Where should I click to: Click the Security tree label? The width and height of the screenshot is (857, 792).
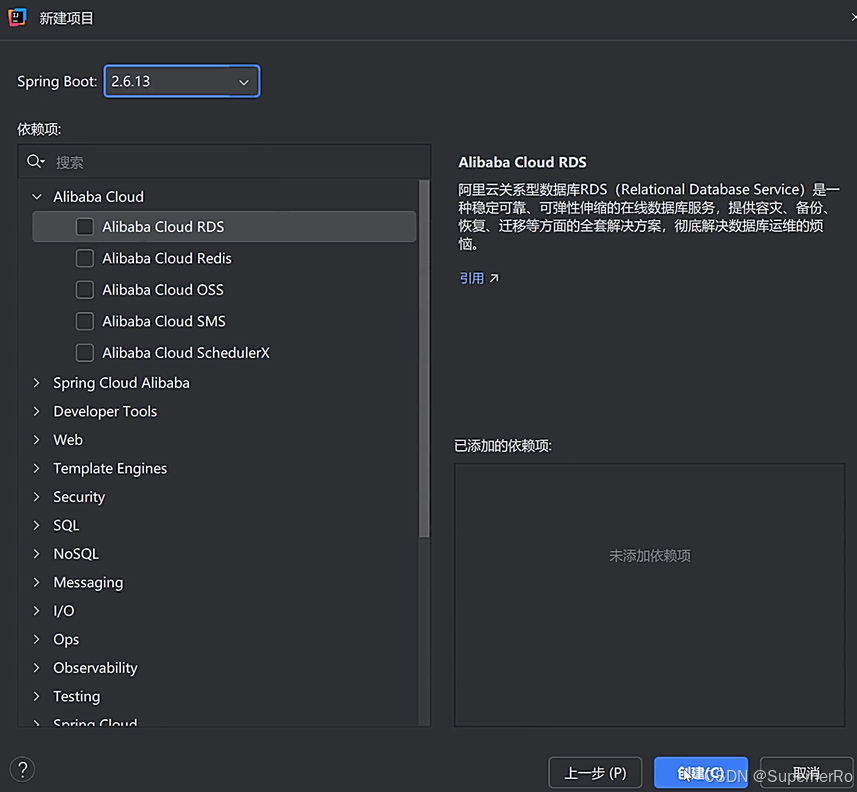pos(79,497)
